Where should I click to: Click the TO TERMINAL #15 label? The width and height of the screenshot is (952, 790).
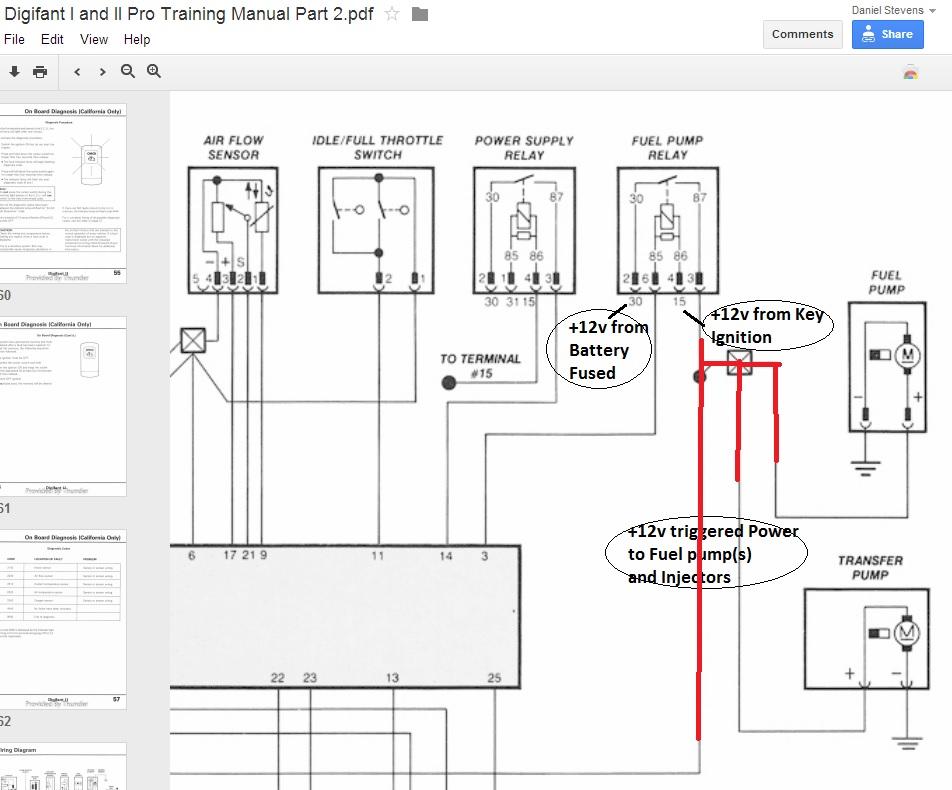481,366
